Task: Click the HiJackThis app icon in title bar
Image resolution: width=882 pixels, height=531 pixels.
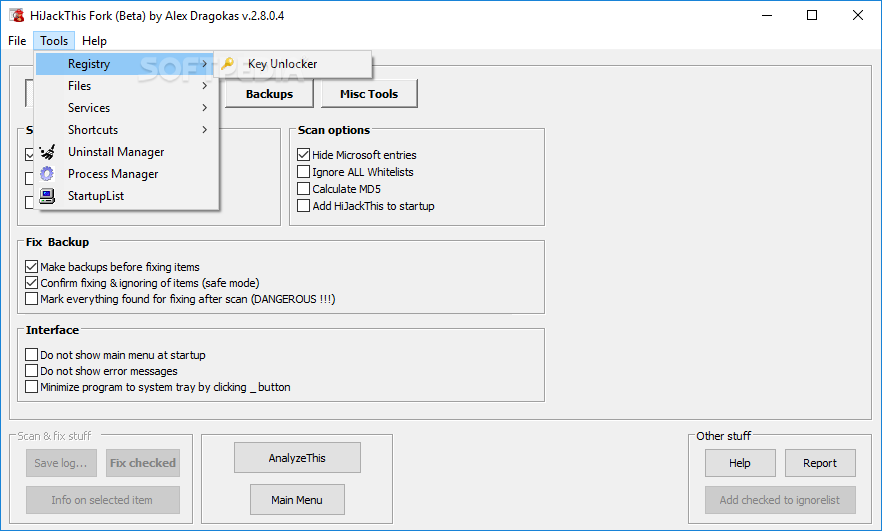Action: click(x=16, y=15)
